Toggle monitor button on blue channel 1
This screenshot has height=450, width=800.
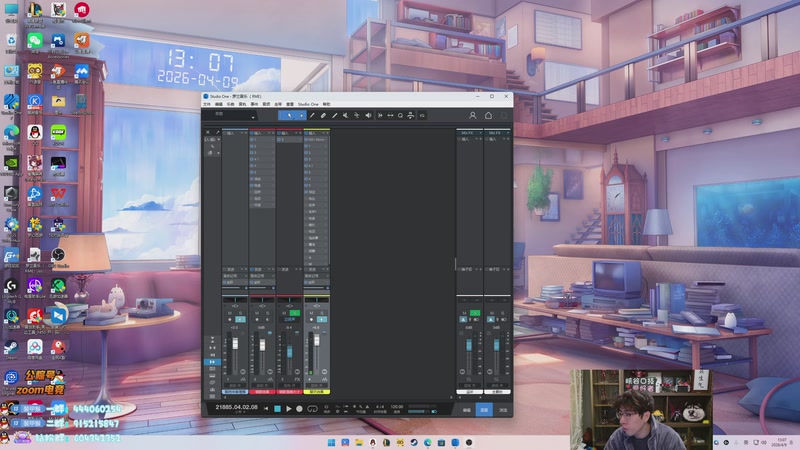240,319
